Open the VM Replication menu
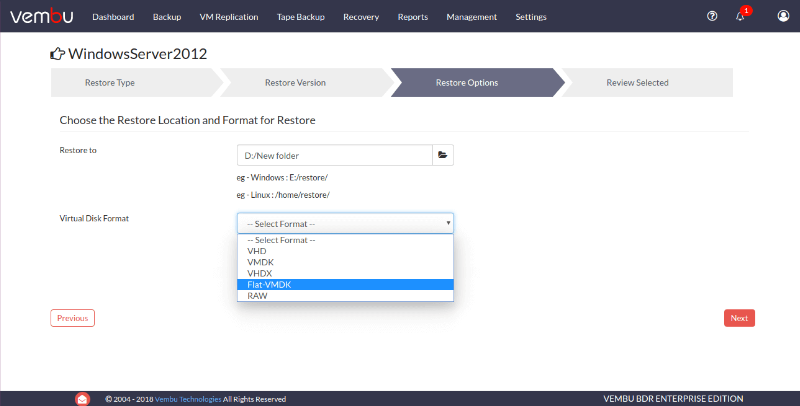 click(x=229, y=17)
